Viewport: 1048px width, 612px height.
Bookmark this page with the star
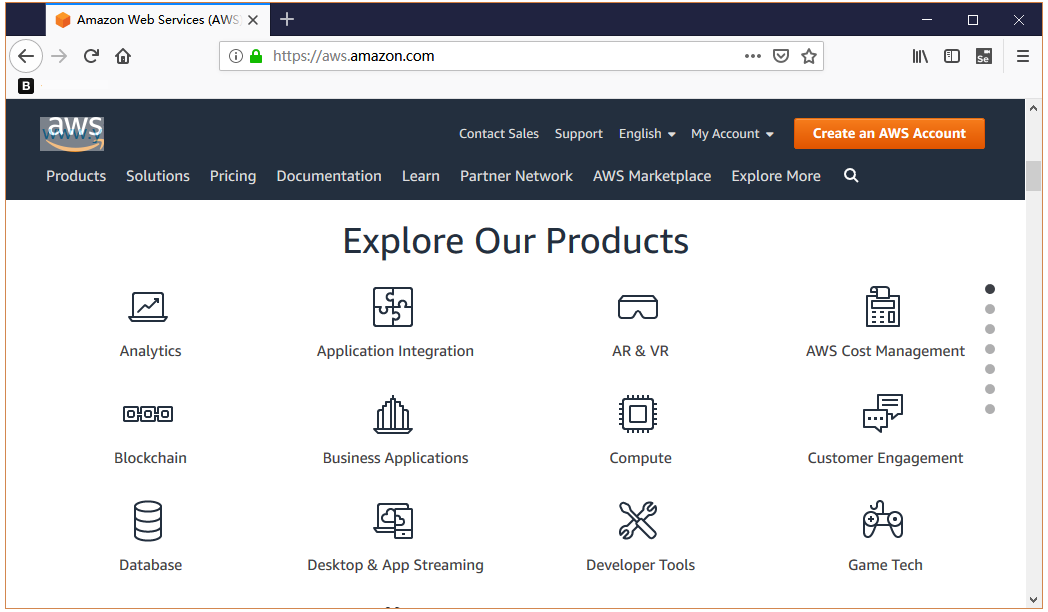tap(809, 56)
